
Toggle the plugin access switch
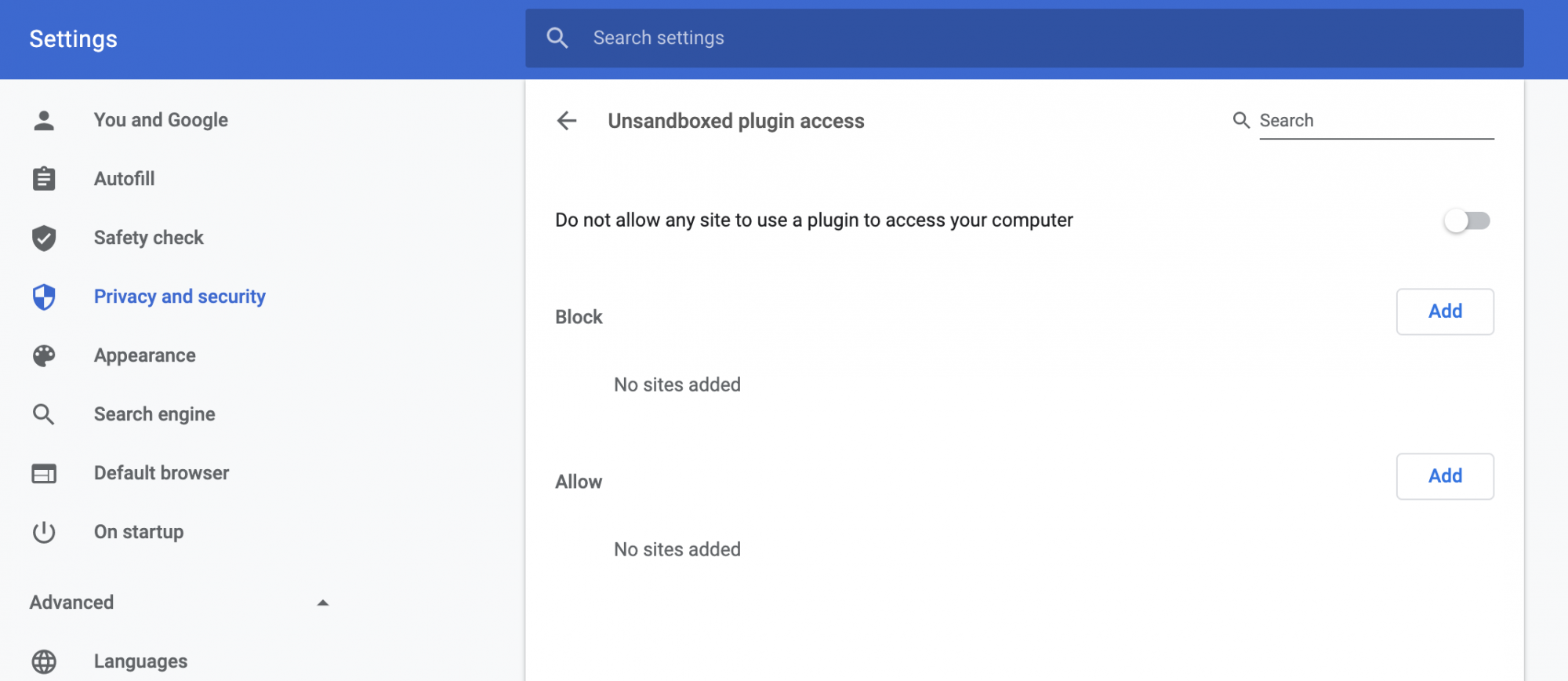pyautogui.click(x=1467, y=220)
